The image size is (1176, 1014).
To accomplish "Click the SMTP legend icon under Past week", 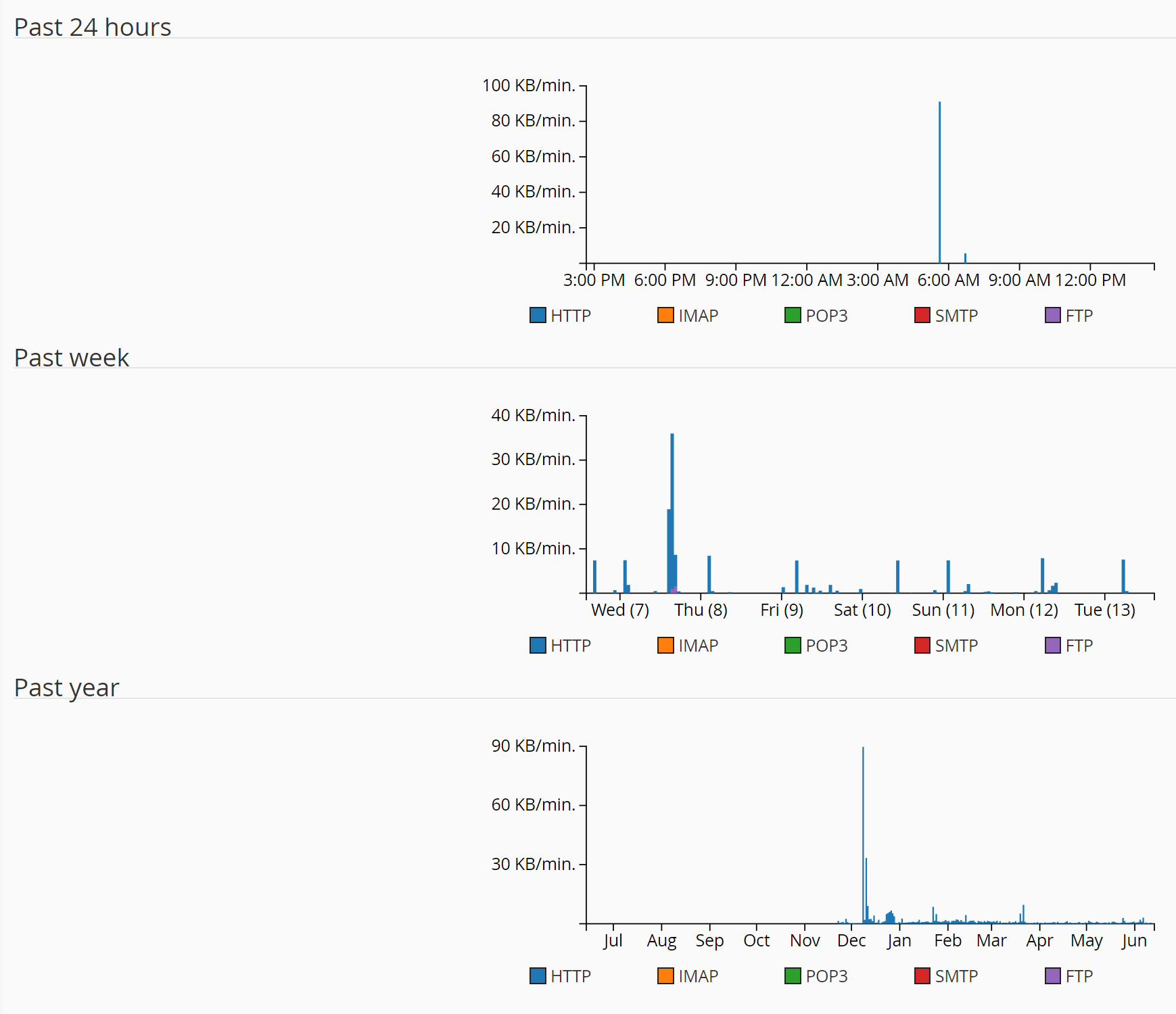I will pos(922,645).
